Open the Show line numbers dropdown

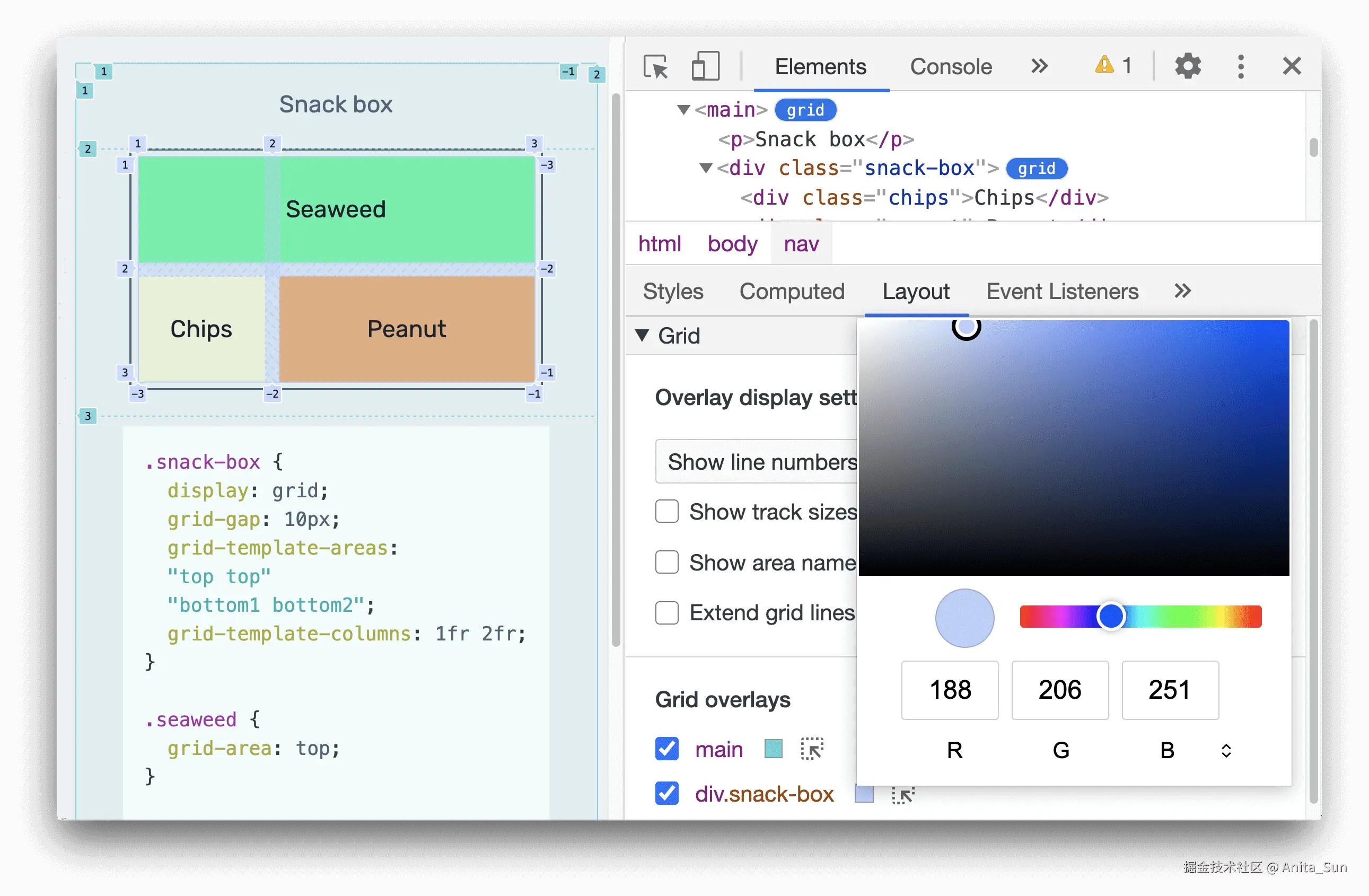click(x=756, y=462)
